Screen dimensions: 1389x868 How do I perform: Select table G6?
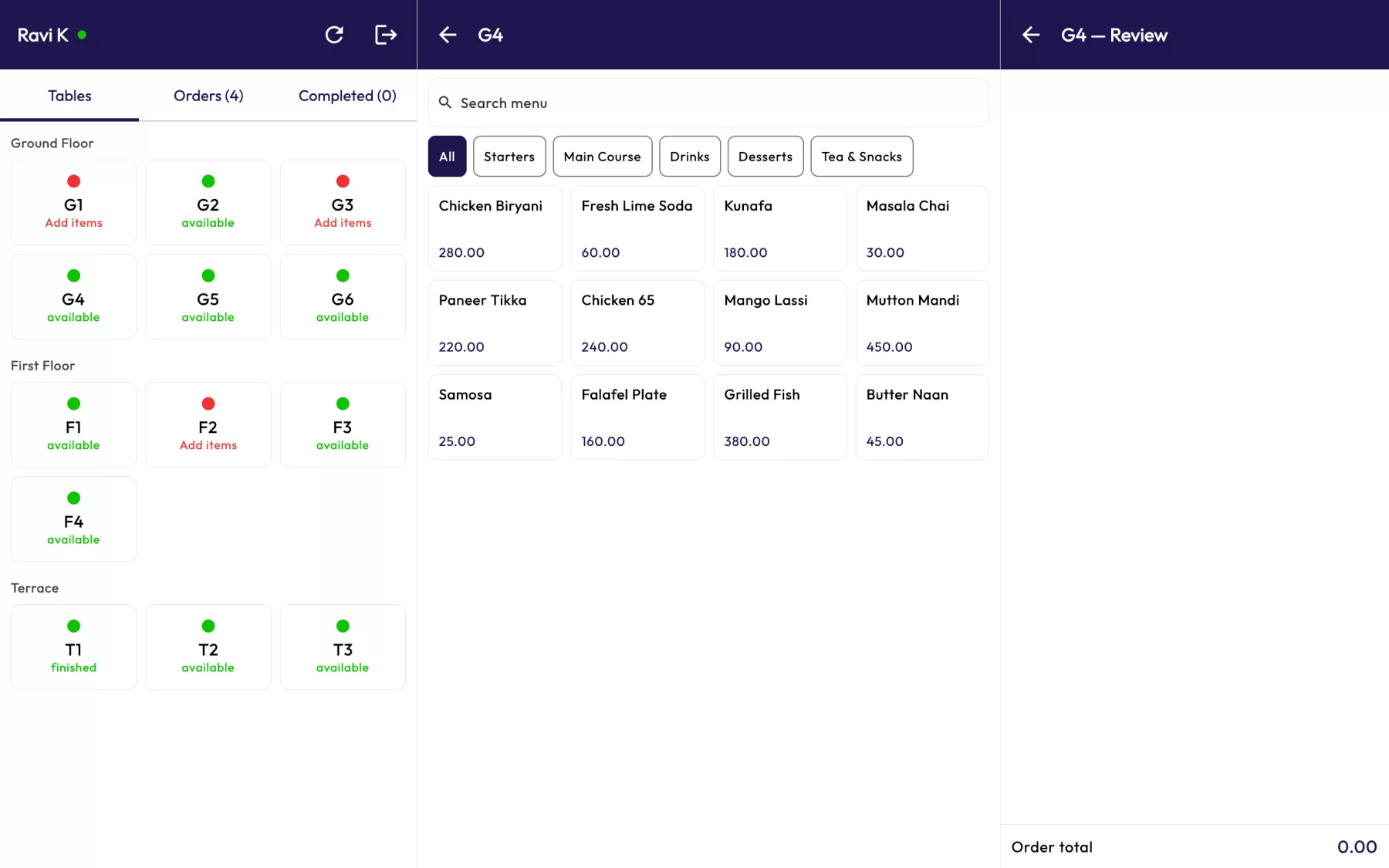tap(343, 296)
